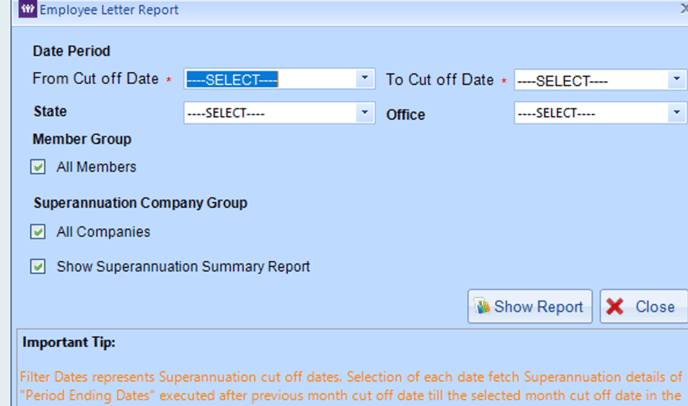Click the chart icon on Show Report
The height and width of the screenshot is (406, 688).
tap(483, 306)
